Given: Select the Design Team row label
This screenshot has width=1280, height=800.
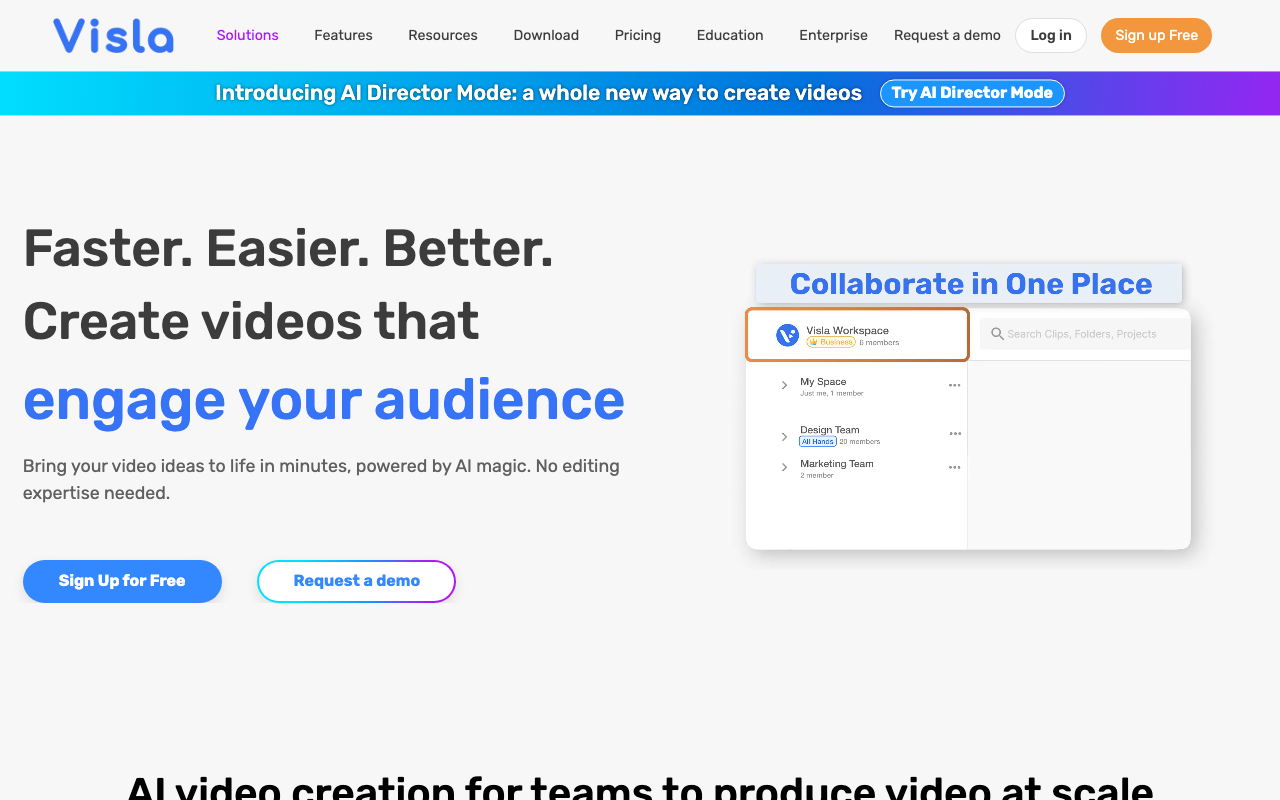Looking at the screenshot, I should pyautogui.click(x=829, y=430).
